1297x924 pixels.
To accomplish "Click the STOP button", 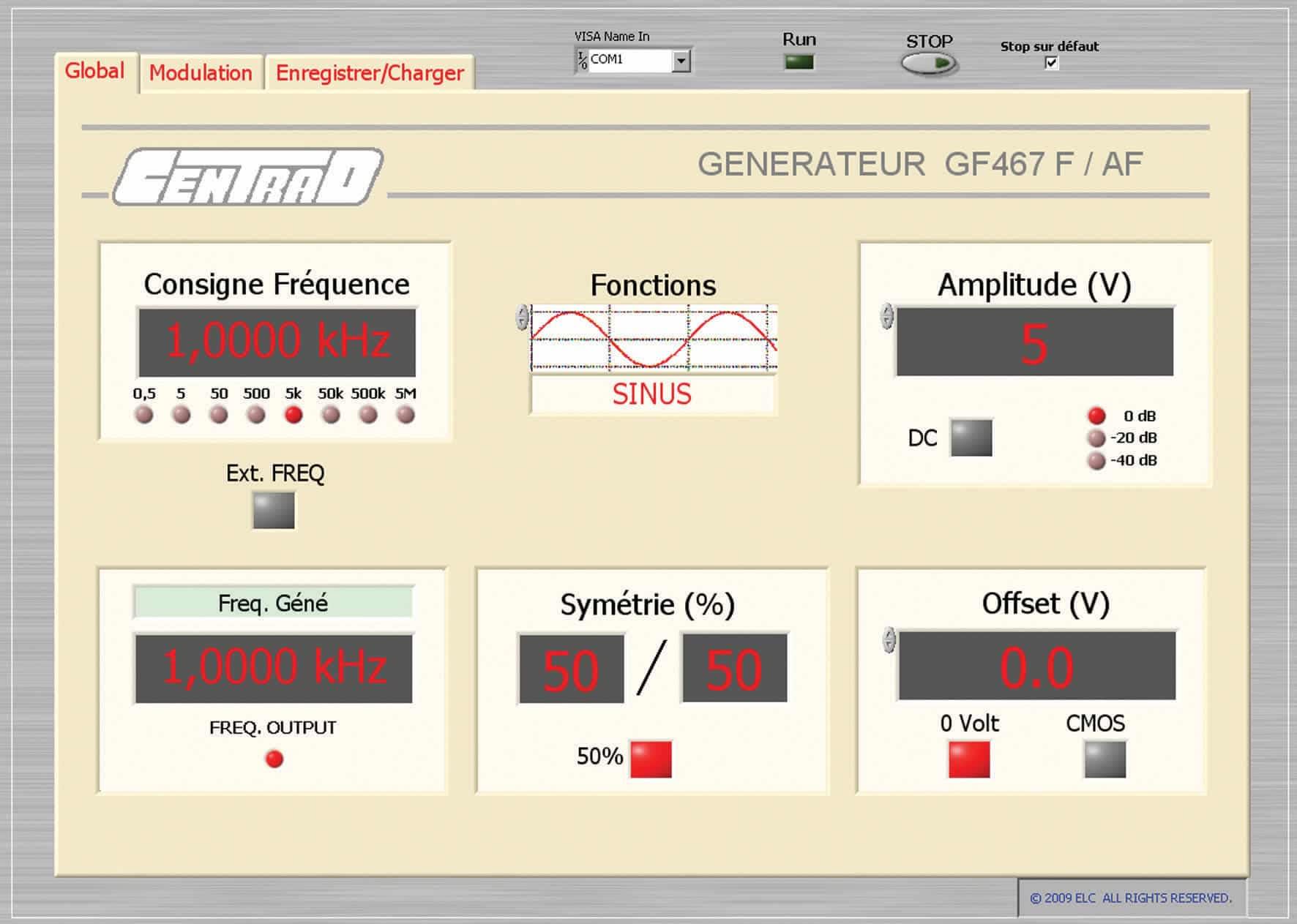I will pyautogui.click(x=929, y=64).
